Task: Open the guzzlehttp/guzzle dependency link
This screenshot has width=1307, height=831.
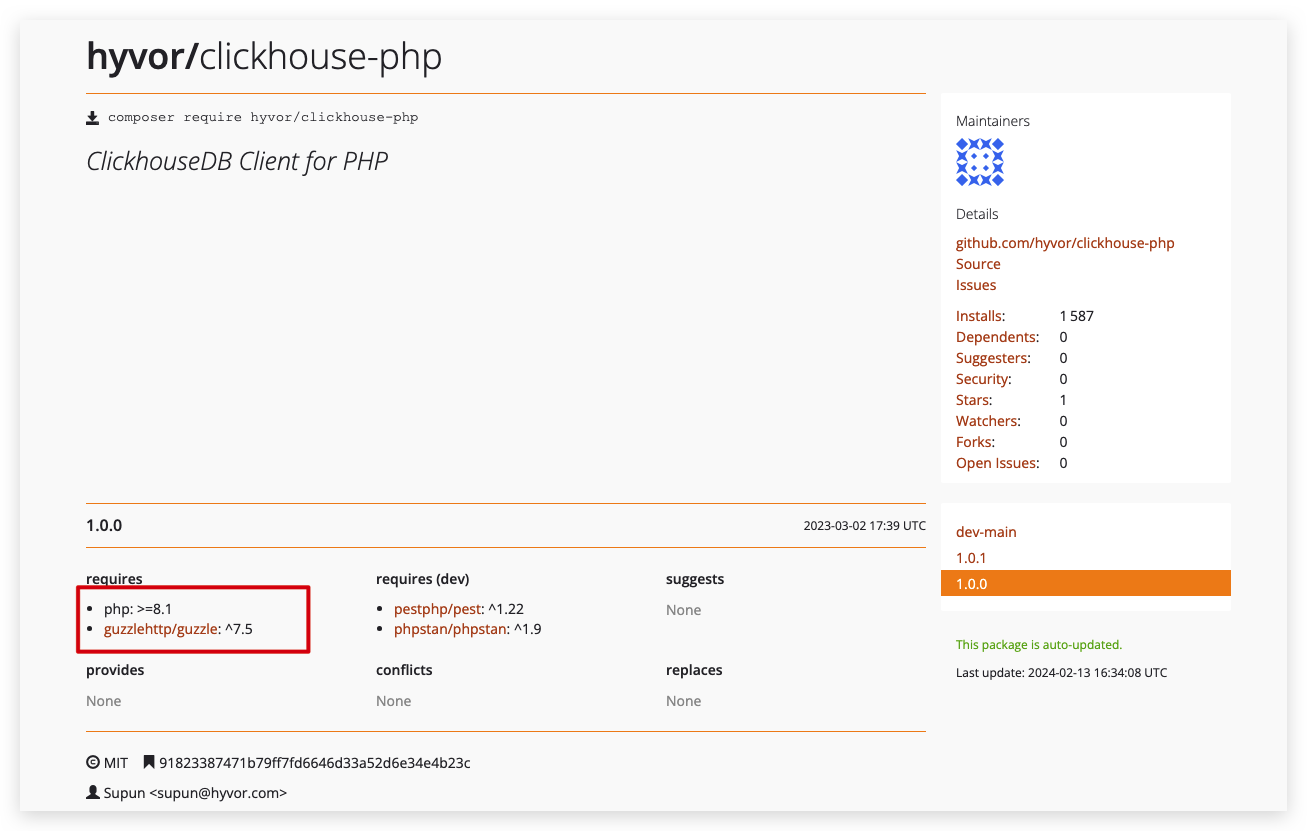Action: coord(161,629)
